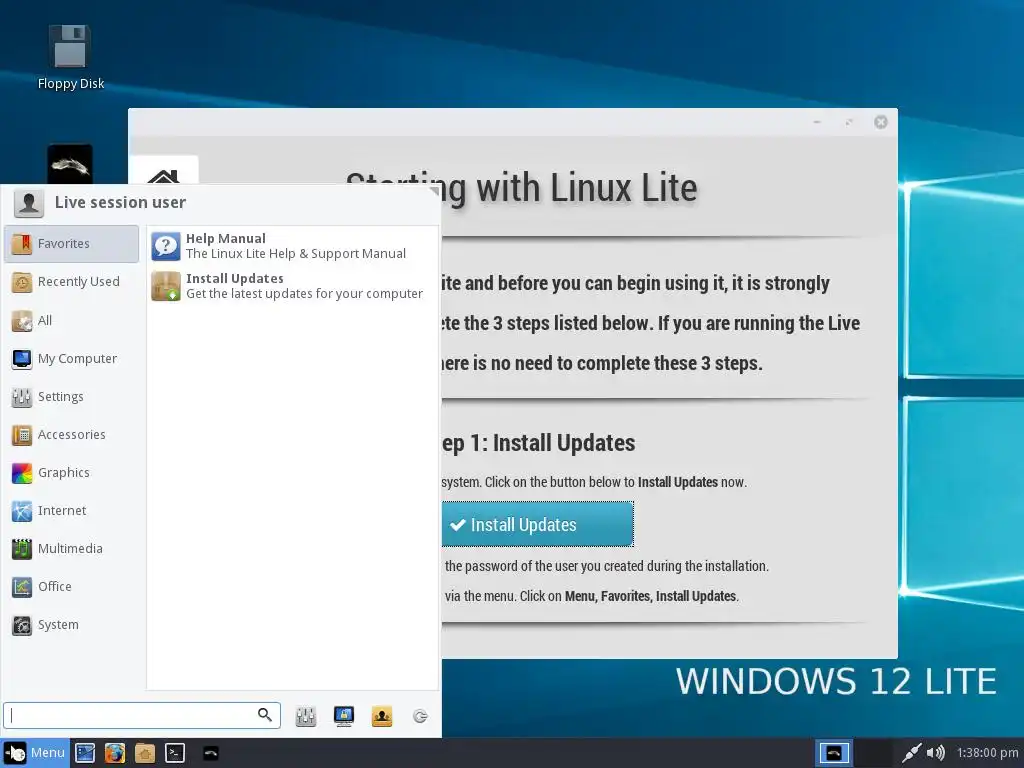Image resolution: width=1024 pixels, height=768 pixels.
Task: Click the feather window item on taskbar
Action: [x=211, y=753]
